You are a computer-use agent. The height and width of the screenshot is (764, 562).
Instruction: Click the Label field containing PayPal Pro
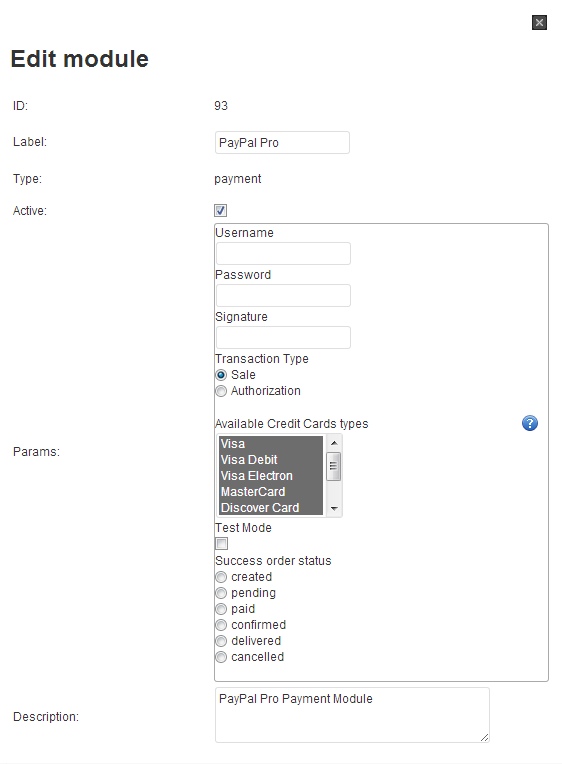282,142
